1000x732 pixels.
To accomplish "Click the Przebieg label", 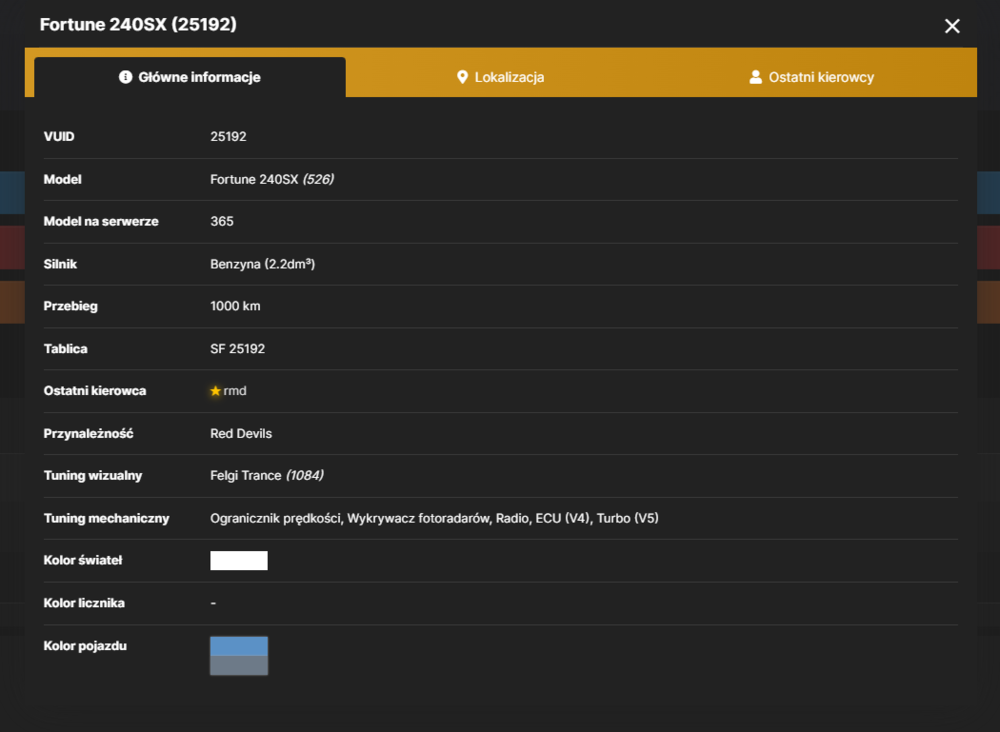I will pos(71,306).
